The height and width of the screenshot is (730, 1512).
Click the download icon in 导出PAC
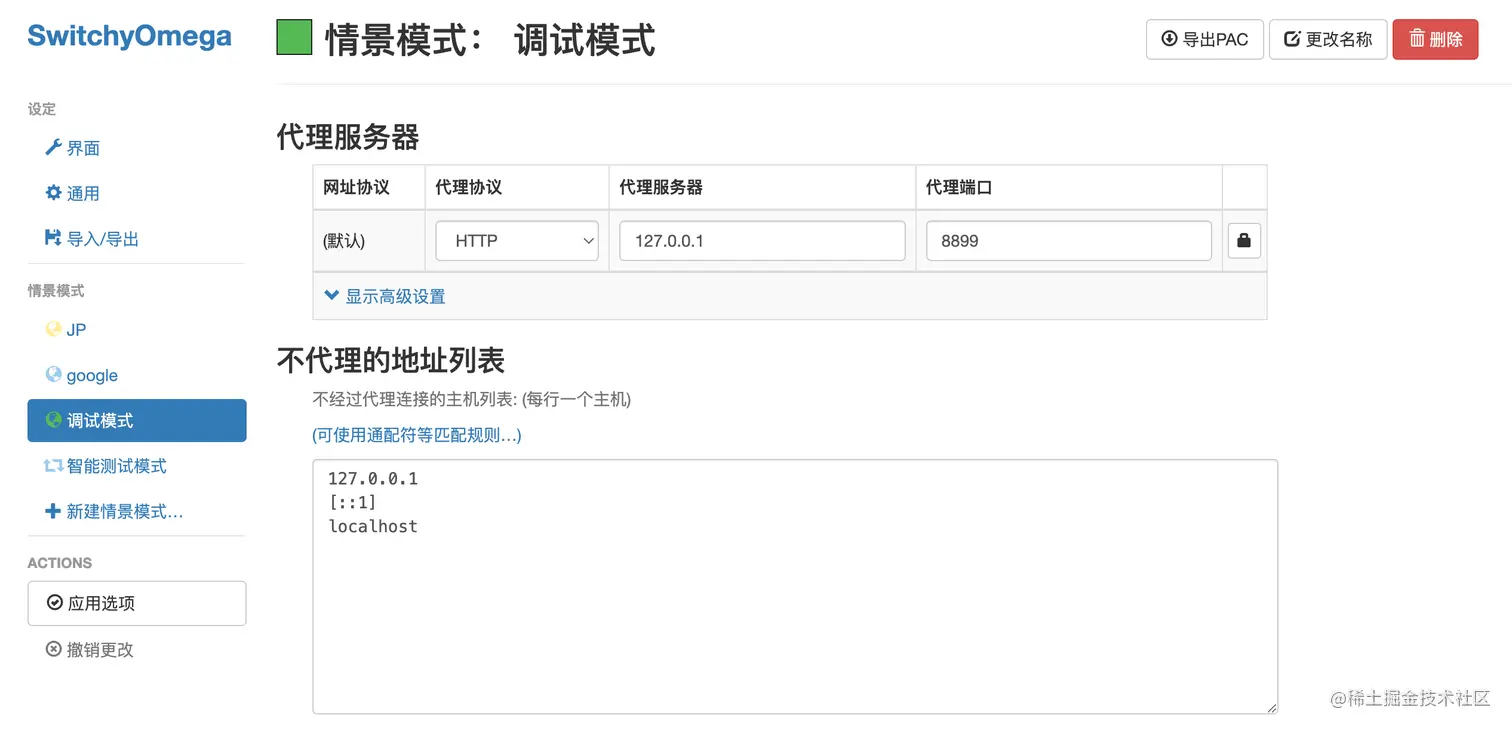1169,39
